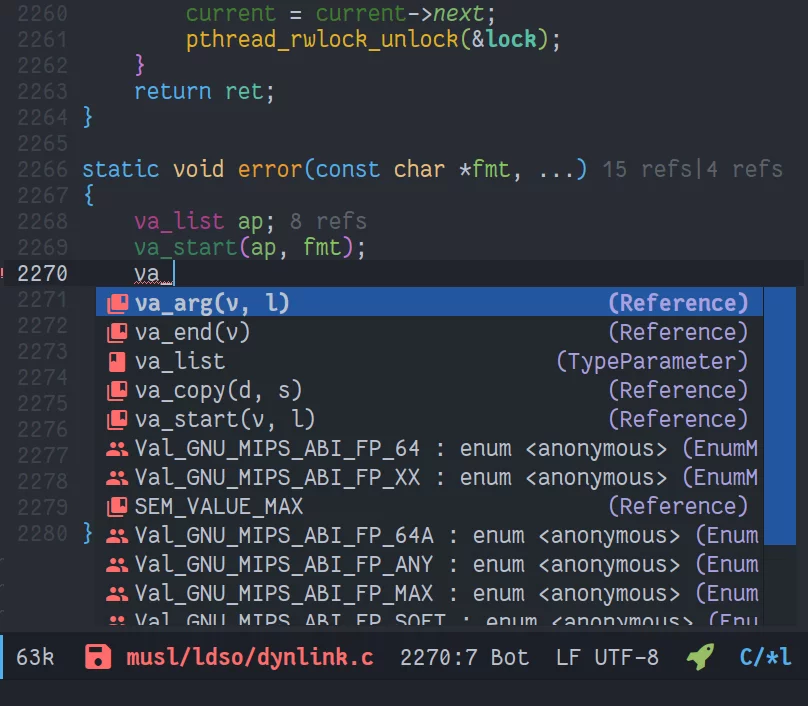This screenshot has height=706, width=808.
Task: Click the rocket icon on the statusline
Action: (698, 658)
